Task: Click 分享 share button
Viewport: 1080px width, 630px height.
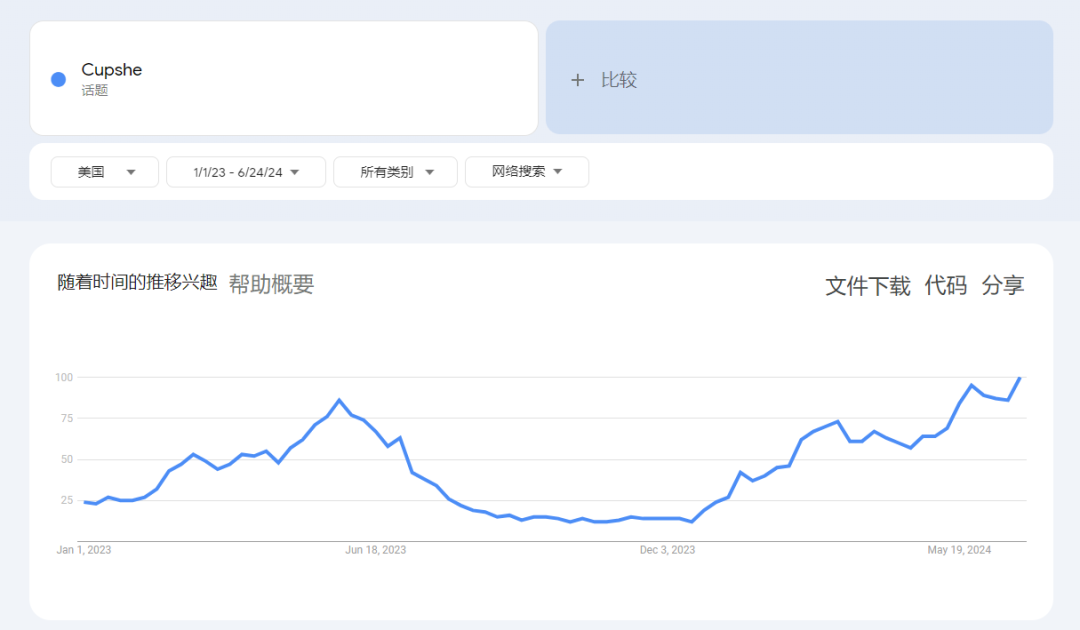Action: [x=1003, y=285]
